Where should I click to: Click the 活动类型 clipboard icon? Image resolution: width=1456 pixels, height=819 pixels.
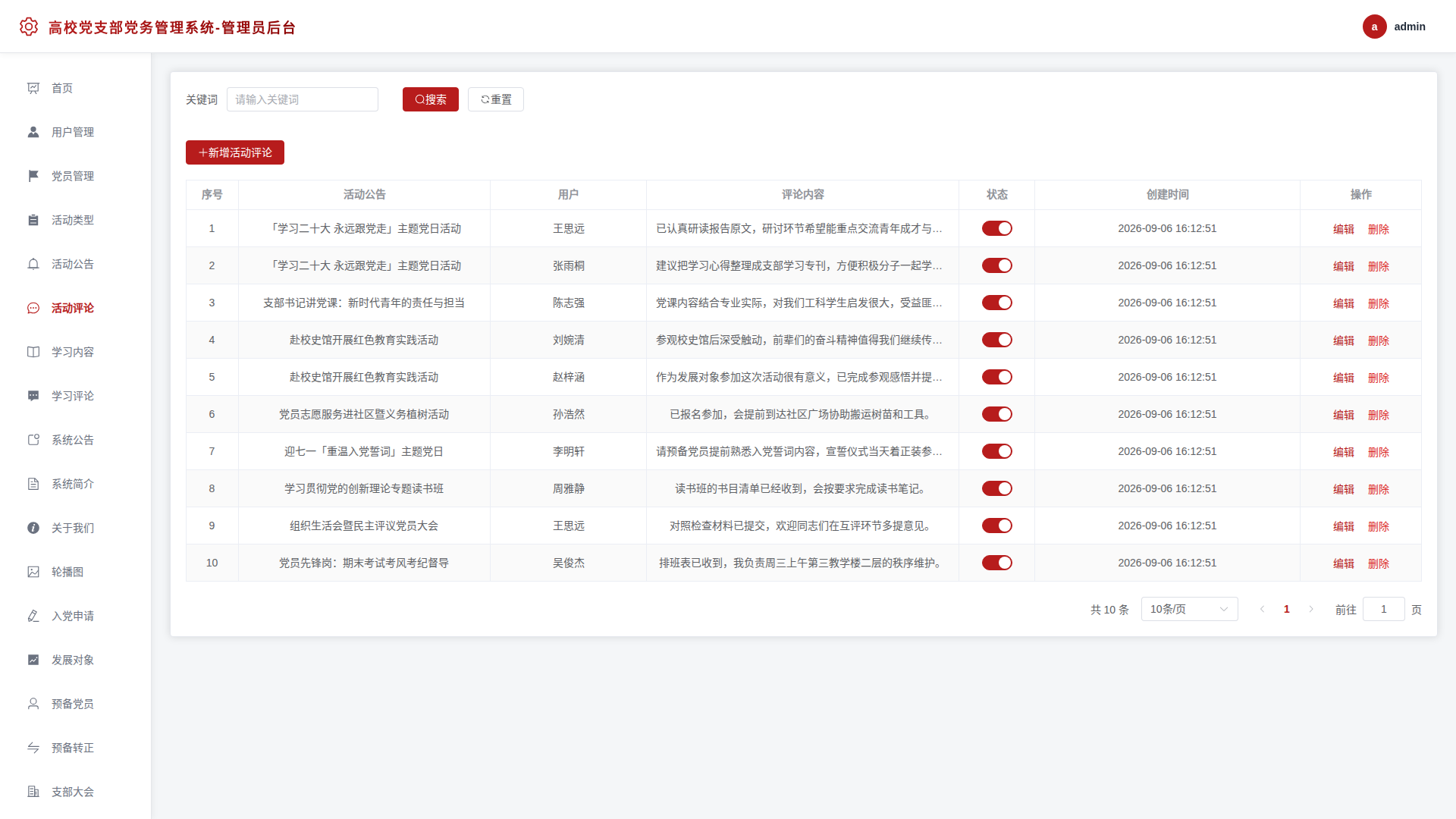pos(33,220)
